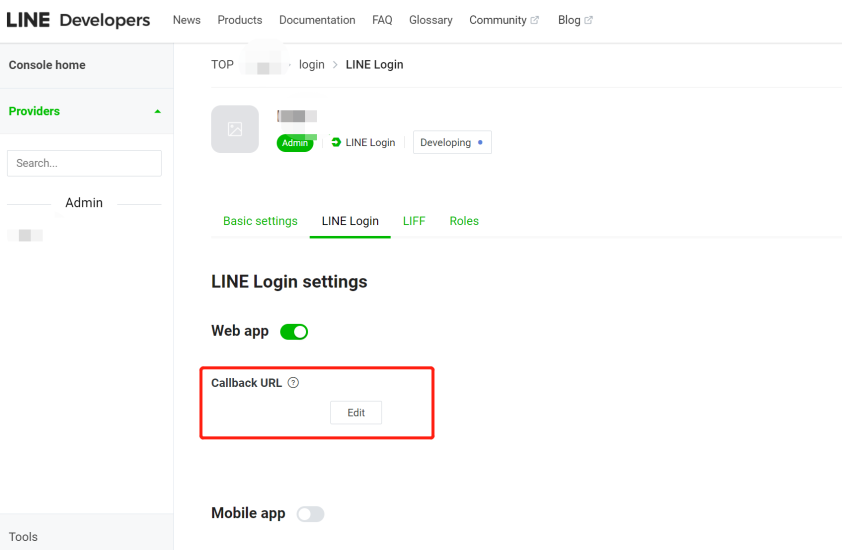Switch to the Basic settings tab
Viewport: 842px width, 550px height.
click(x=260, y=221)
